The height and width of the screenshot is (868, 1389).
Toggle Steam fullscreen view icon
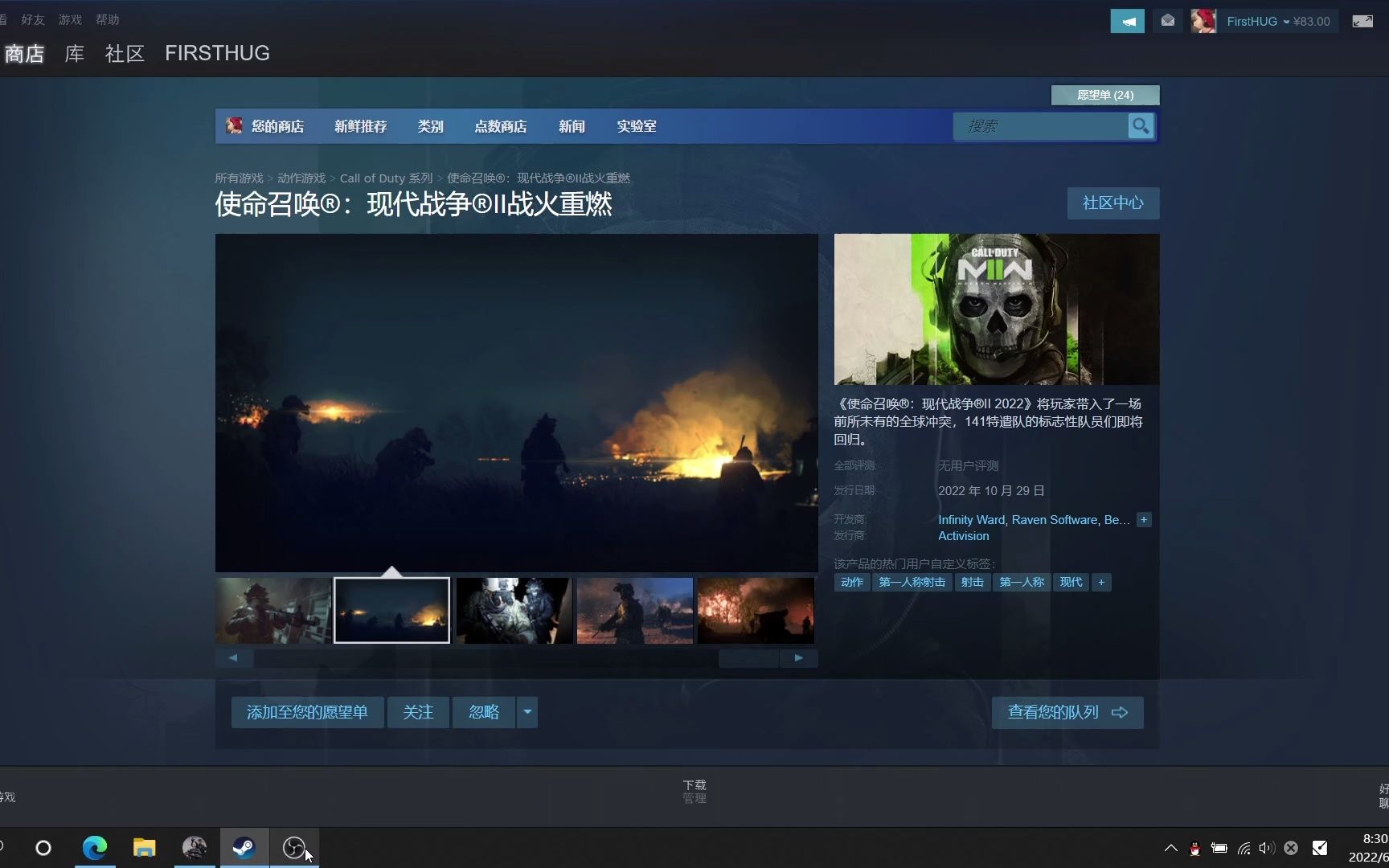[x=1362, y=22]
